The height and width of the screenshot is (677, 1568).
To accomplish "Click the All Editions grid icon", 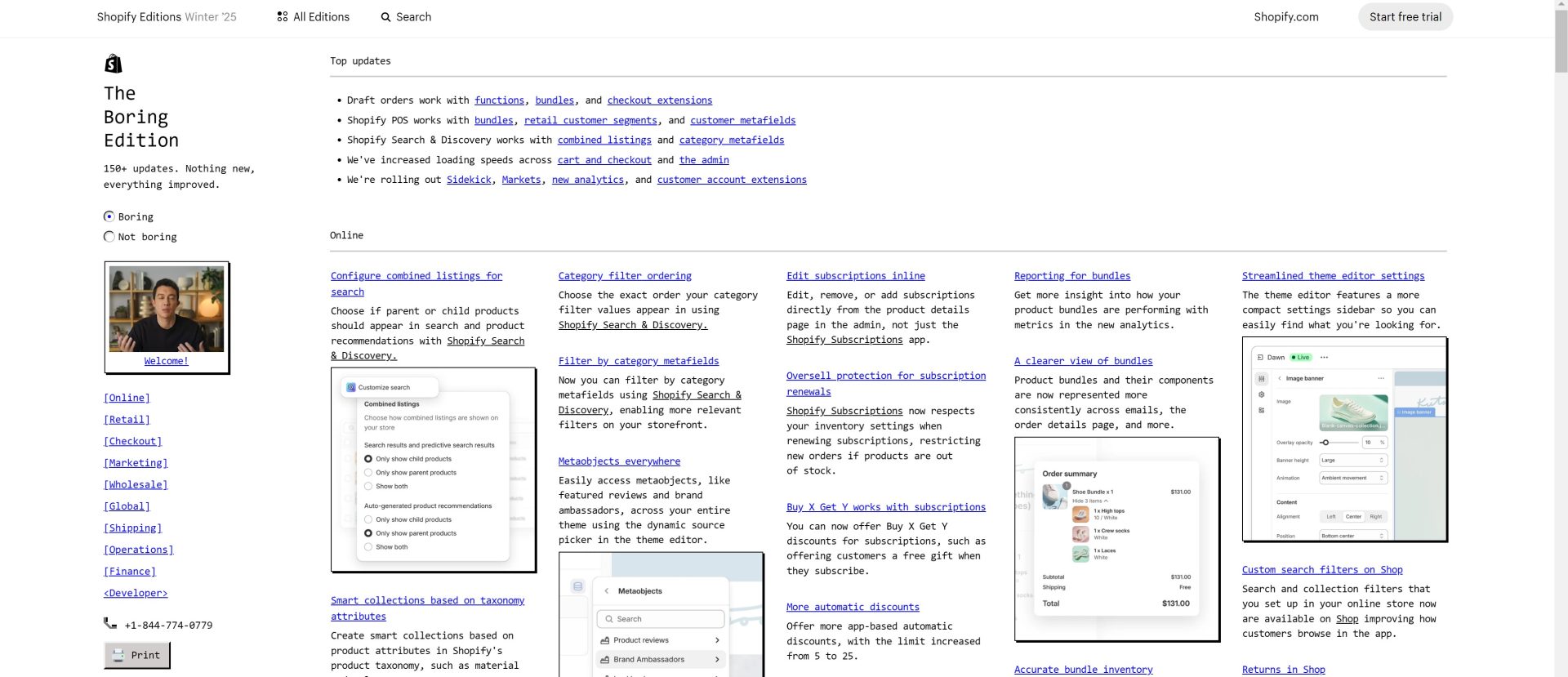I will pyautogui.click(x=283, y=17).
